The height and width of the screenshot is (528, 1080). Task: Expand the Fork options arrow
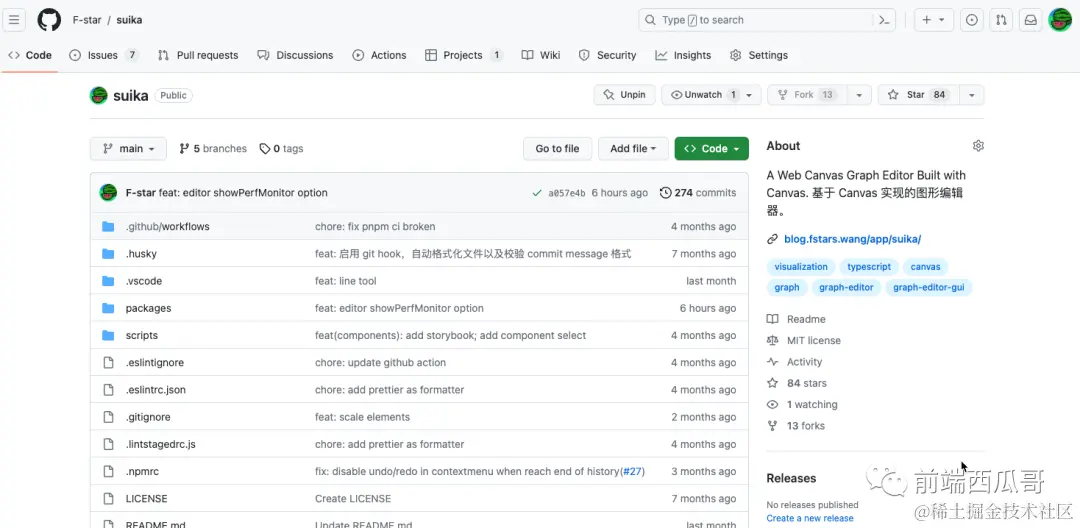coord(859,95)
